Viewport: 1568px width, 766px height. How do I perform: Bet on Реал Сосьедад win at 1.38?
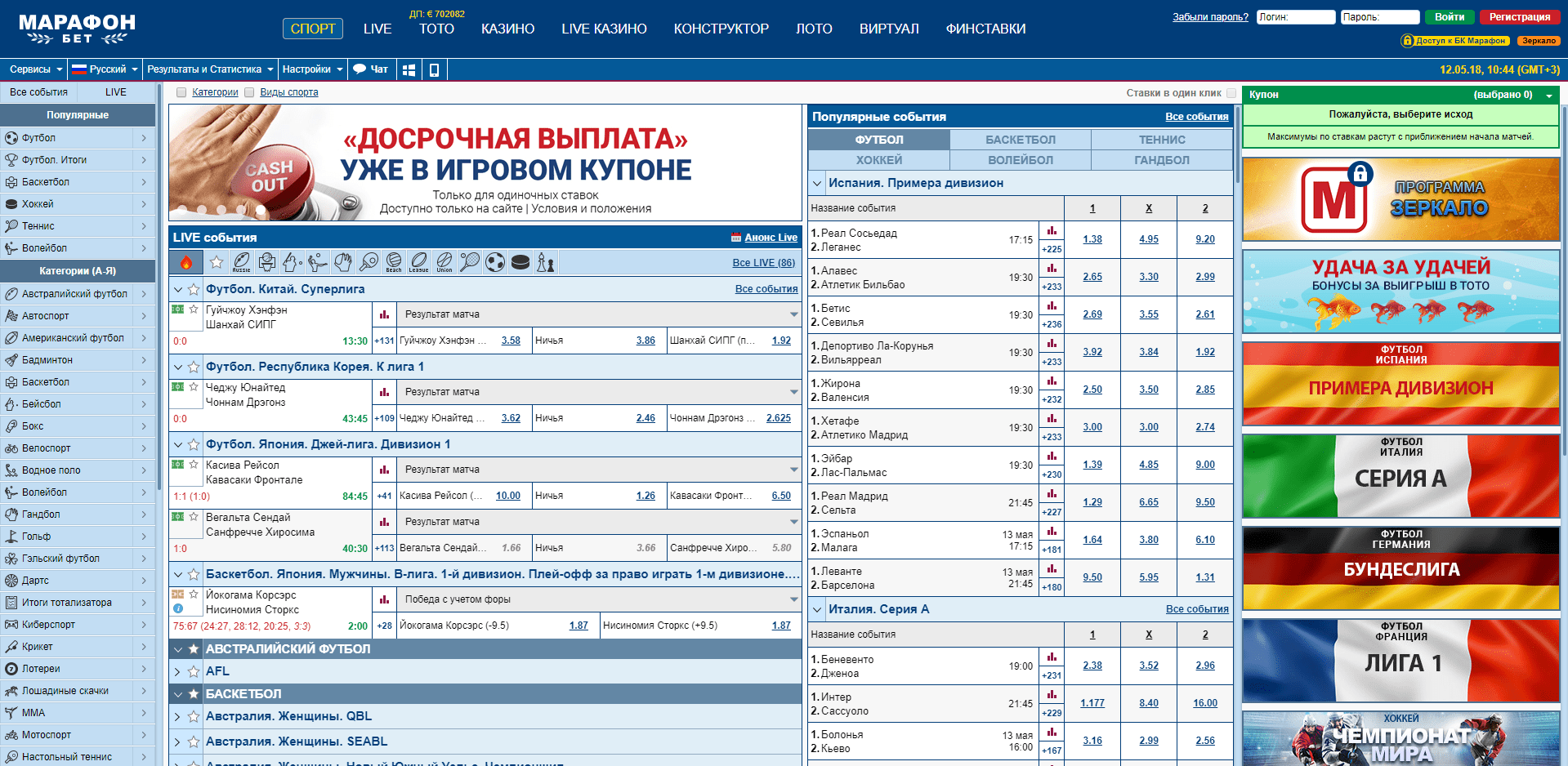(1092, 239)
